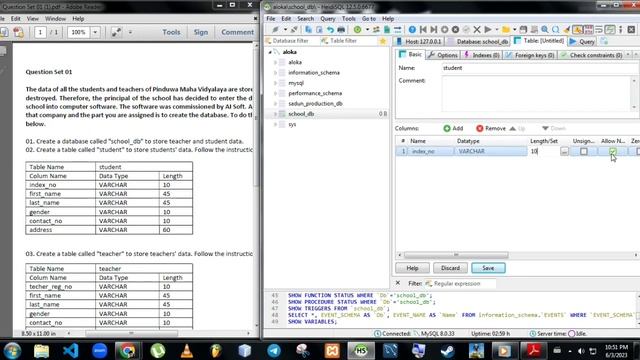Click the Help button below columns
This screenshot has height=360, width=640.
pyautogui.click(x=412, y=268)
